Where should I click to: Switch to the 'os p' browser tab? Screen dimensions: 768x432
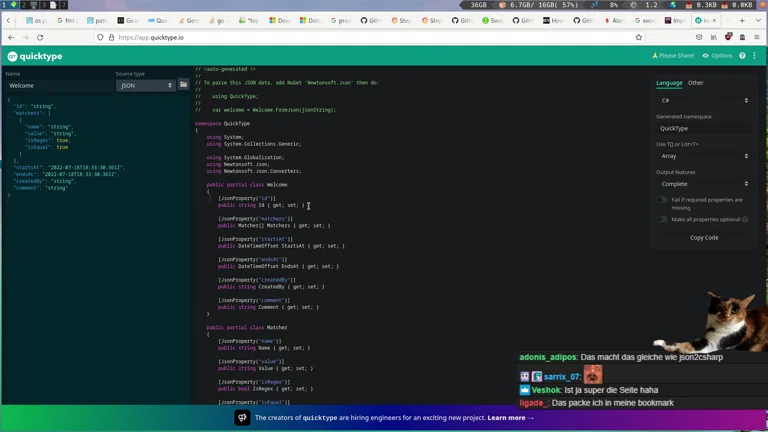tap(37, 21)
